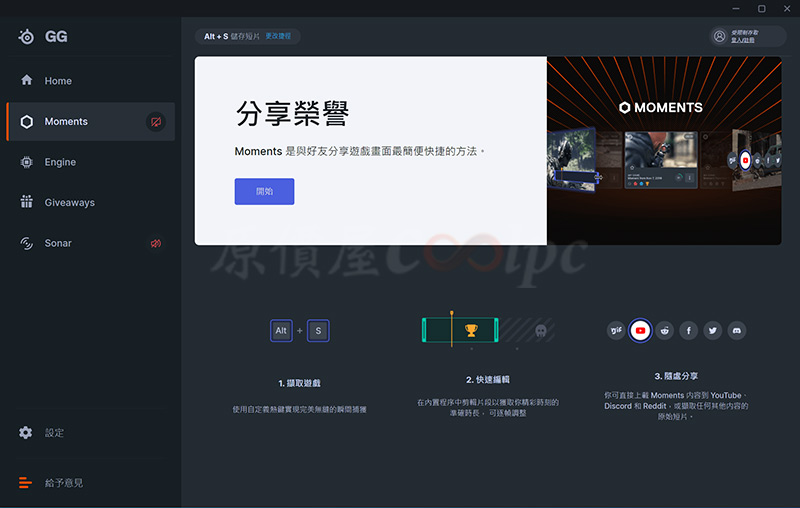Click the settings gear icon
This screenshot has width=800, height=508.
26,433
